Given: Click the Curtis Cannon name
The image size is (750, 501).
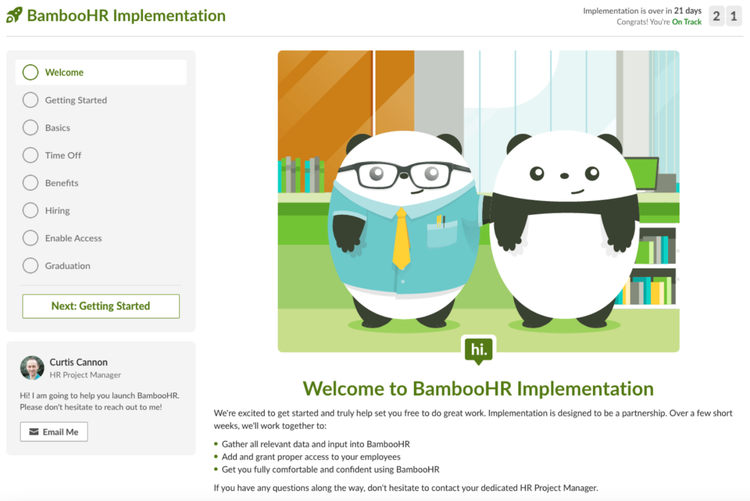Looking at the screenshot, I should point(78,362).
